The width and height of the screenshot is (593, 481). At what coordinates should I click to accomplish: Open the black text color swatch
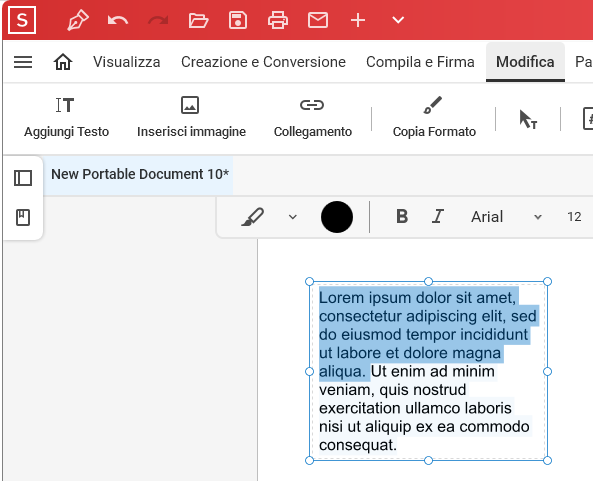(x=337, y=217)
